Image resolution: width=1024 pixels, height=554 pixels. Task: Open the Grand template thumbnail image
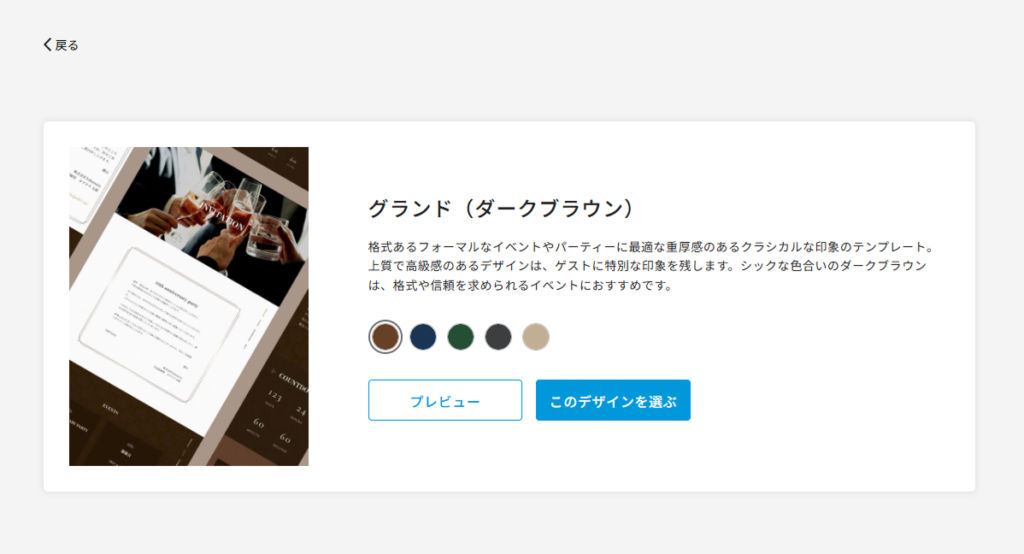(189, 306)
